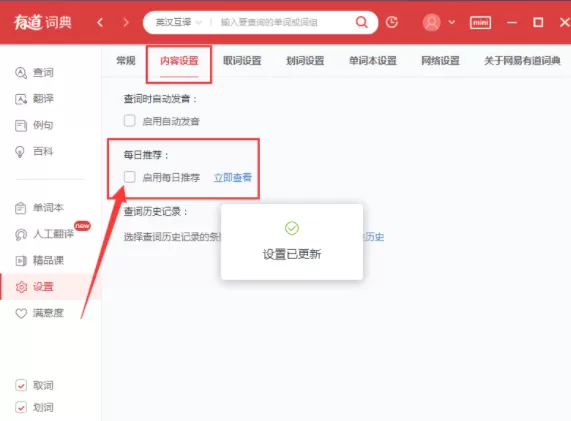Click the user avatar icon
The image size is (571, 421).
pyautogui.click(x=432, y=22)
